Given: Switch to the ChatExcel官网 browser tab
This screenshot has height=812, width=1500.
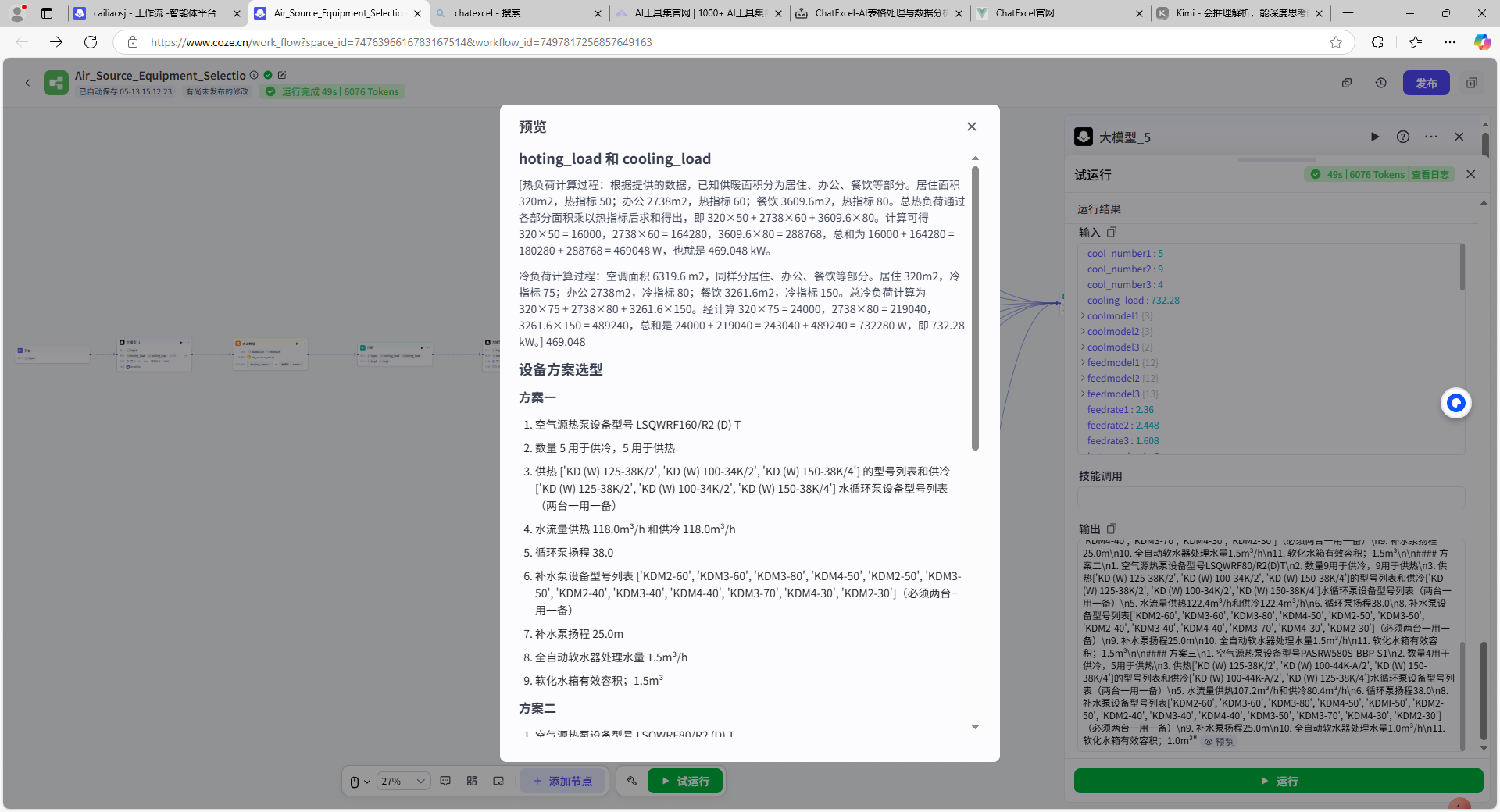Looking at the screenshot, I should [1059, 13].
